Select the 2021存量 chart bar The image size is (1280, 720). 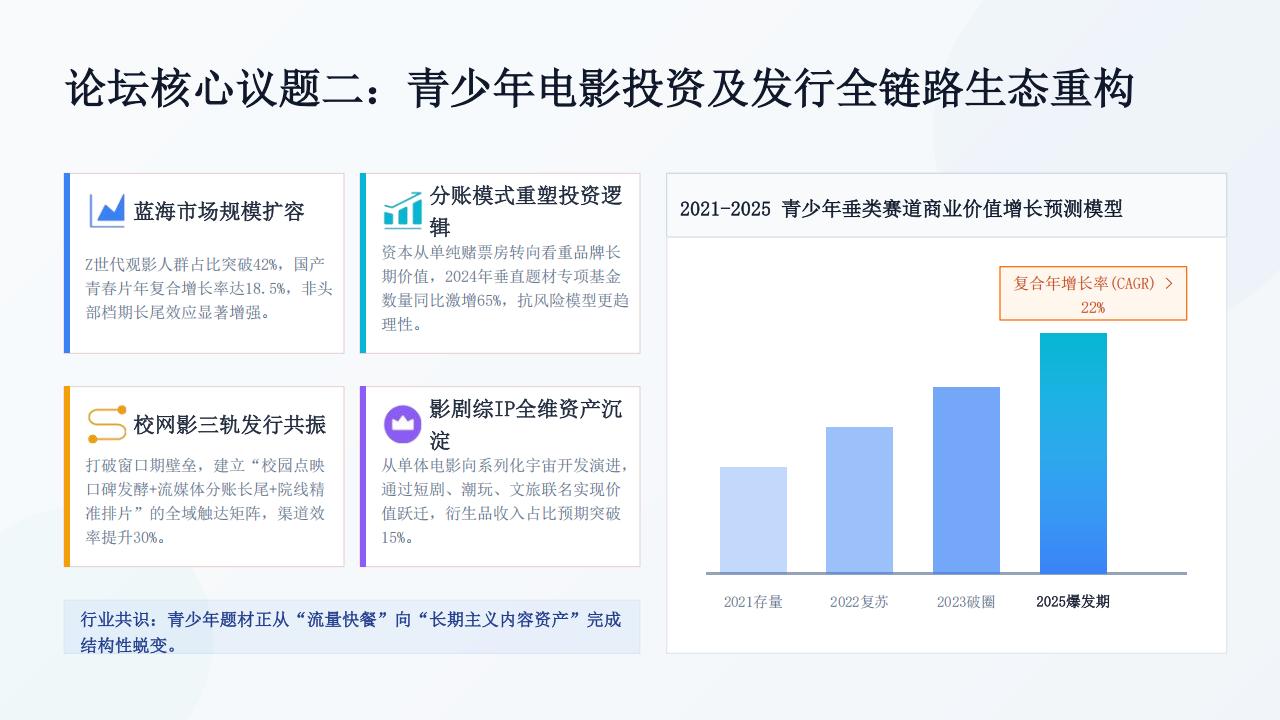click(753, 520)
